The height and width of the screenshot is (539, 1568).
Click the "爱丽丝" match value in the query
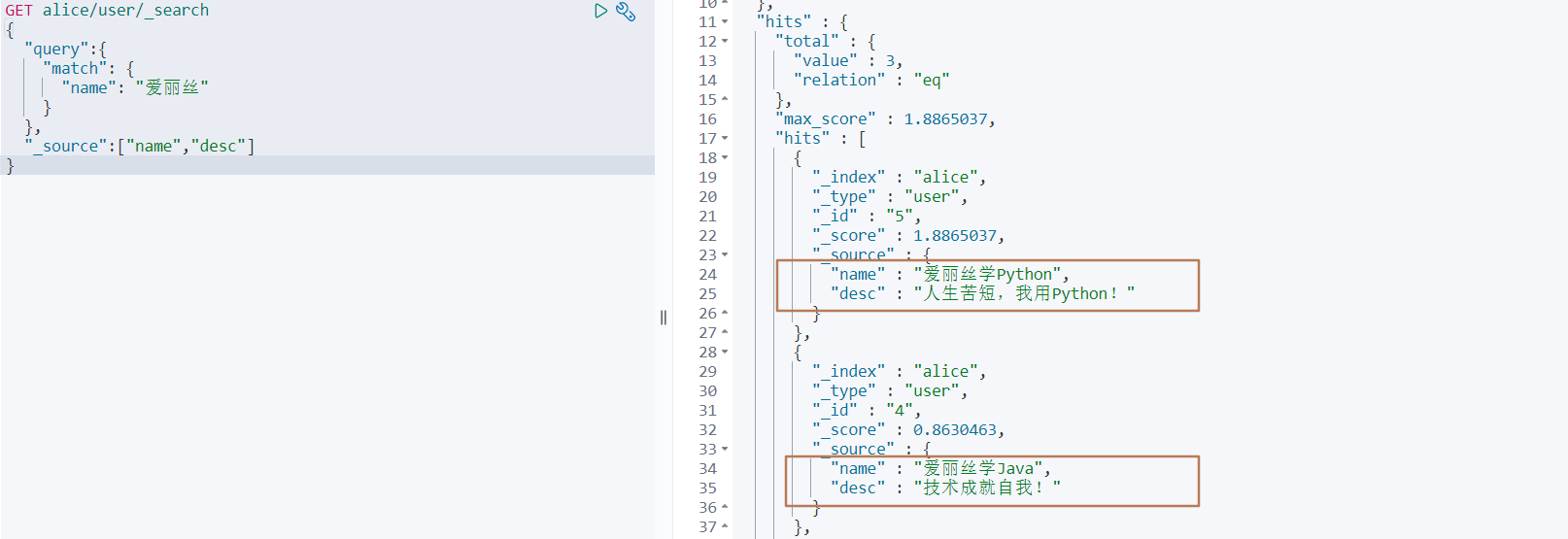point(172,88)
